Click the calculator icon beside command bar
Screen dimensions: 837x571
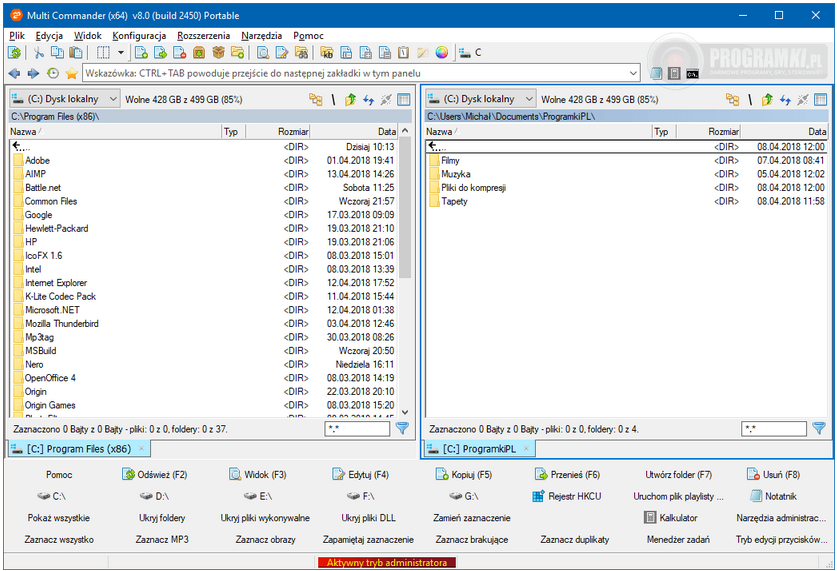click(674, 74)
